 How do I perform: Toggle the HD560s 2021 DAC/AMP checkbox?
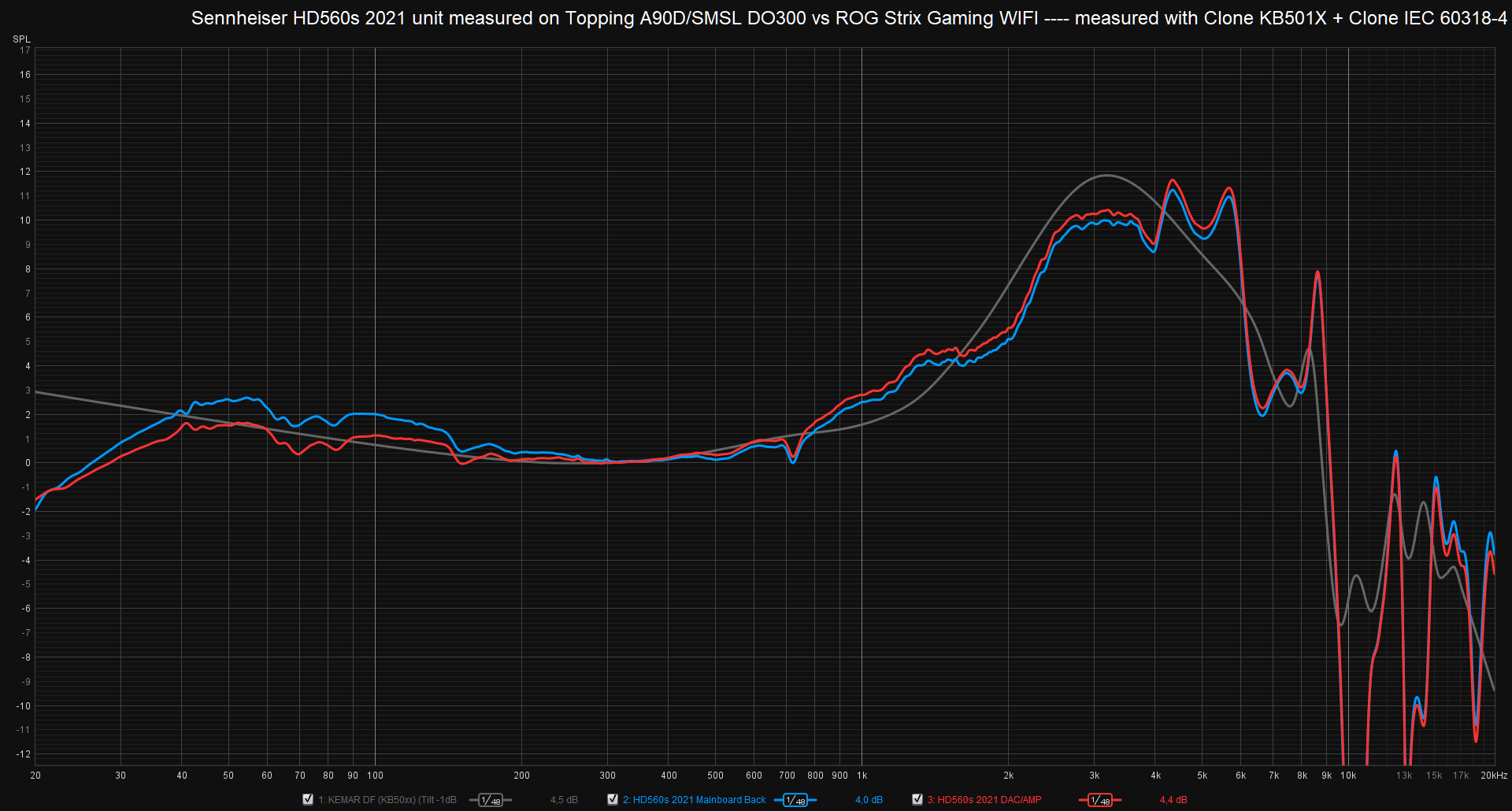click(x=917, y=799)
